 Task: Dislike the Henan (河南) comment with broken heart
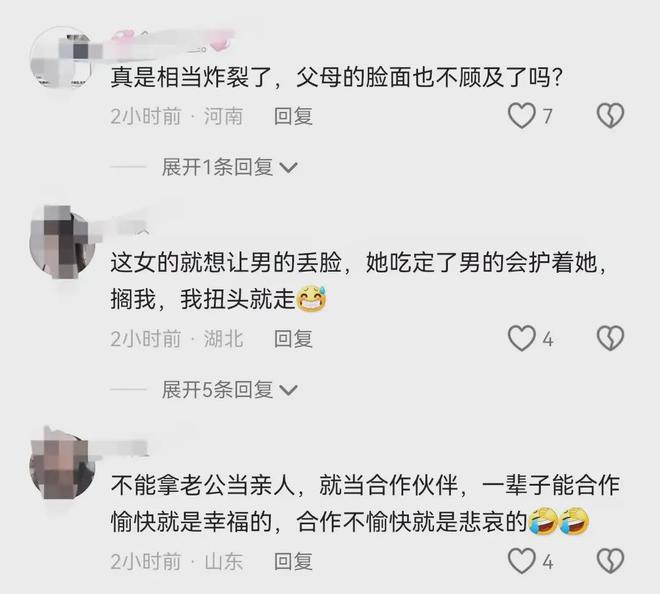(610, 115)
